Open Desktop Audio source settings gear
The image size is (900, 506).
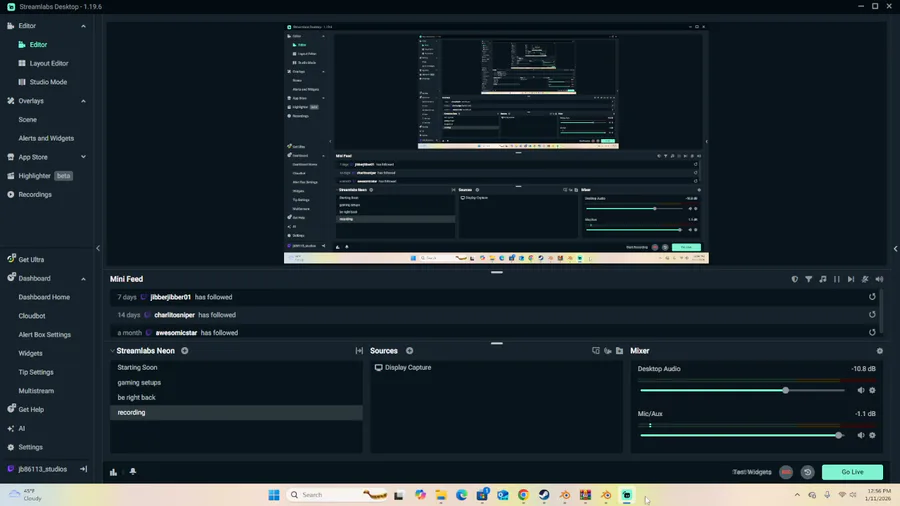pyautogui.click(x=872, y=391)
